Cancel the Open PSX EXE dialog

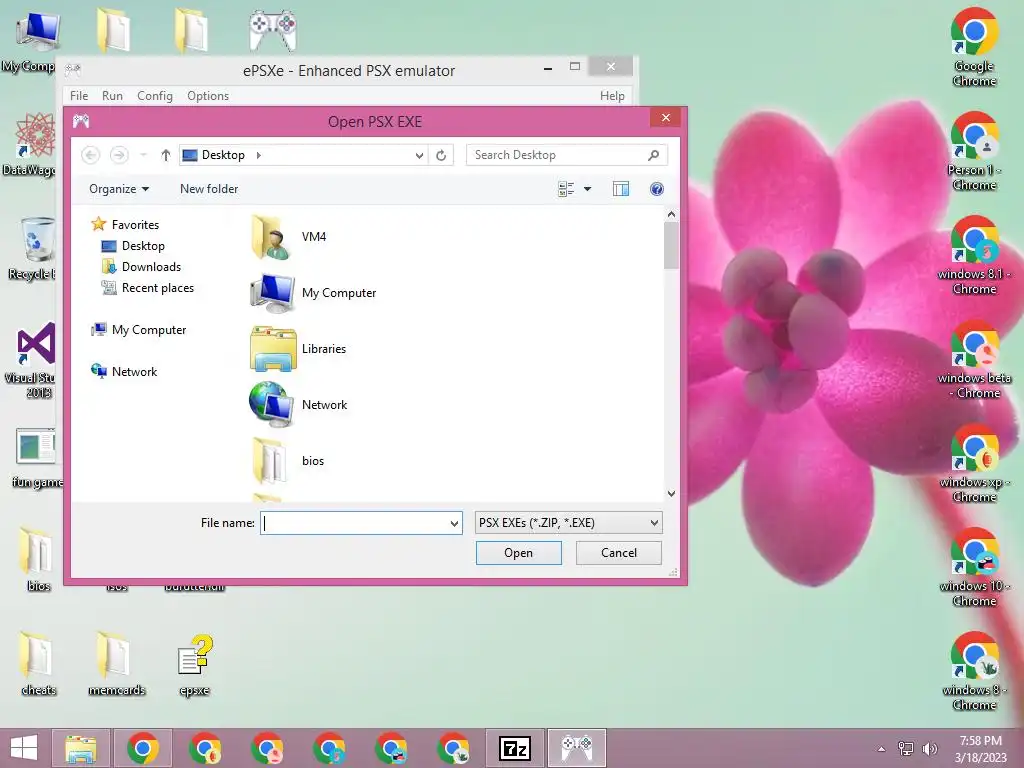[618, 552]
